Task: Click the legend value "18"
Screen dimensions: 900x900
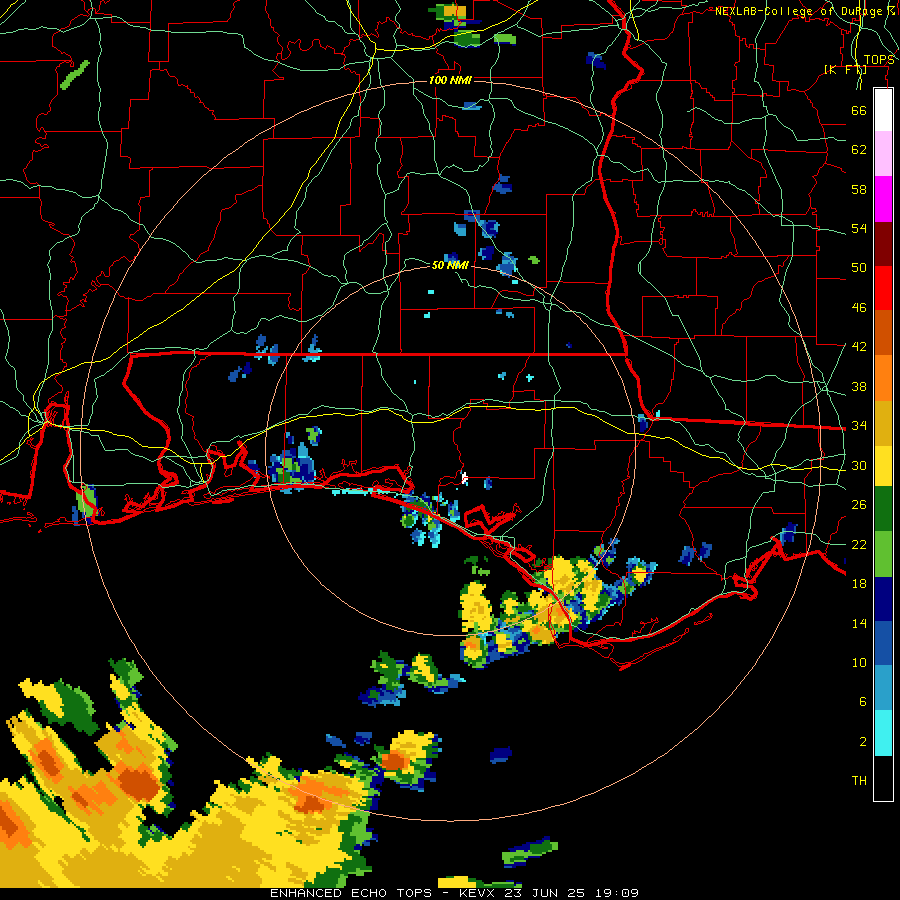Action: (859, 584)
